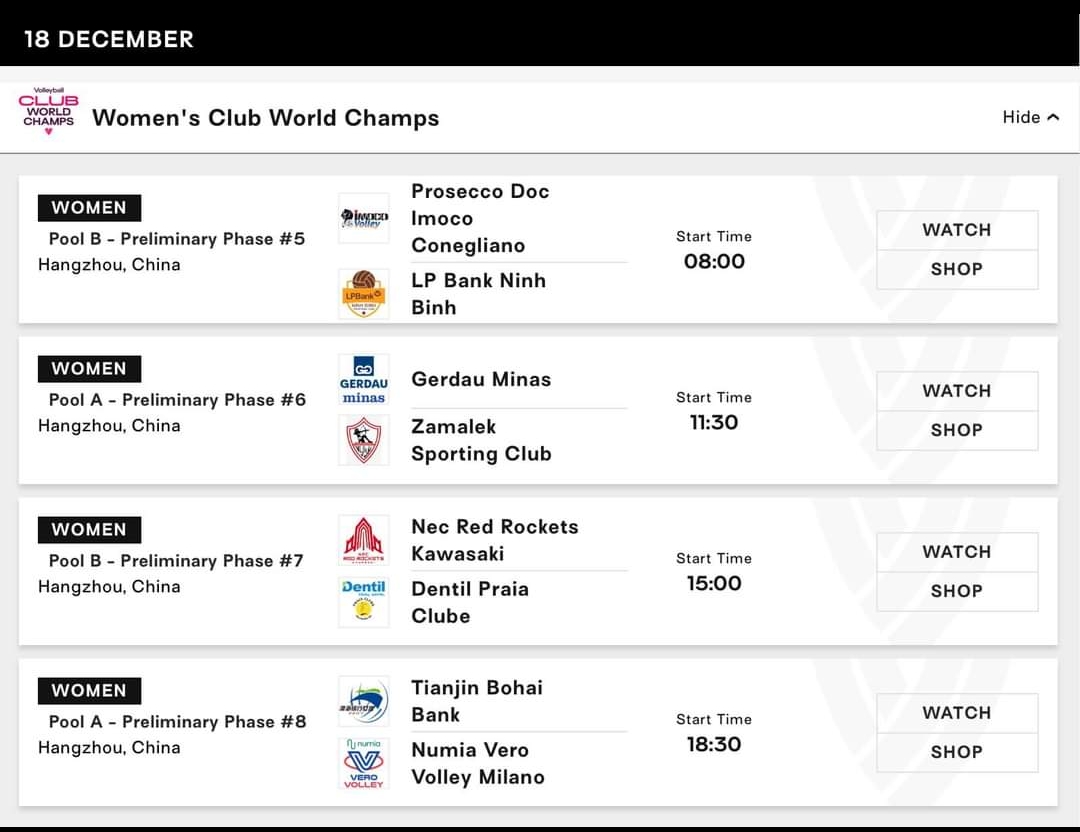Watch the 08:00 Conegliano match
This screenshot has width=1080, height=832.
pyautogui.click(x=957, y=230)
